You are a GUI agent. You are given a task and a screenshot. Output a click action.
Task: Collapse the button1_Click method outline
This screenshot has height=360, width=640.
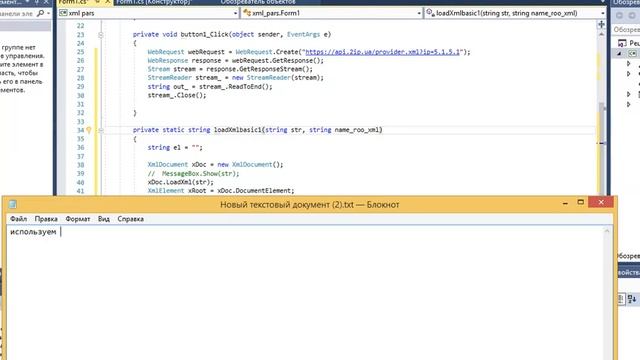click(x=100, y=35)
